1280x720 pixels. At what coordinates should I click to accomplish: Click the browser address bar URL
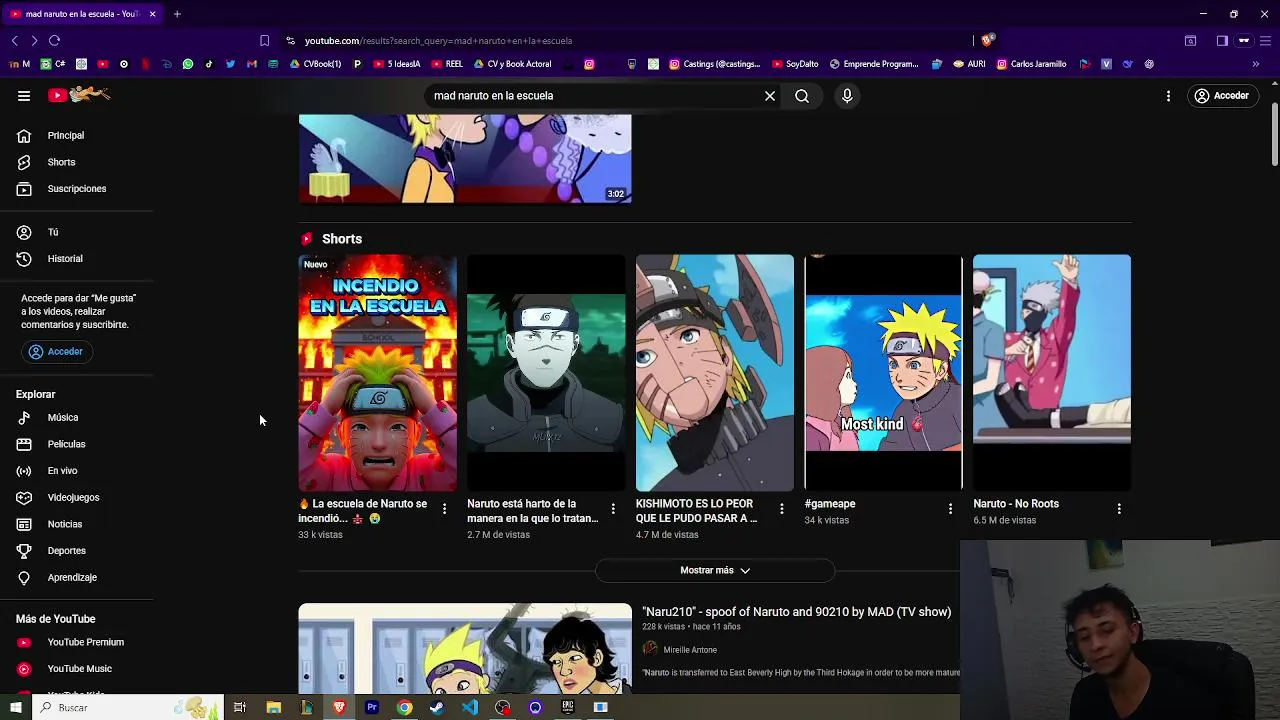[438, 41]
